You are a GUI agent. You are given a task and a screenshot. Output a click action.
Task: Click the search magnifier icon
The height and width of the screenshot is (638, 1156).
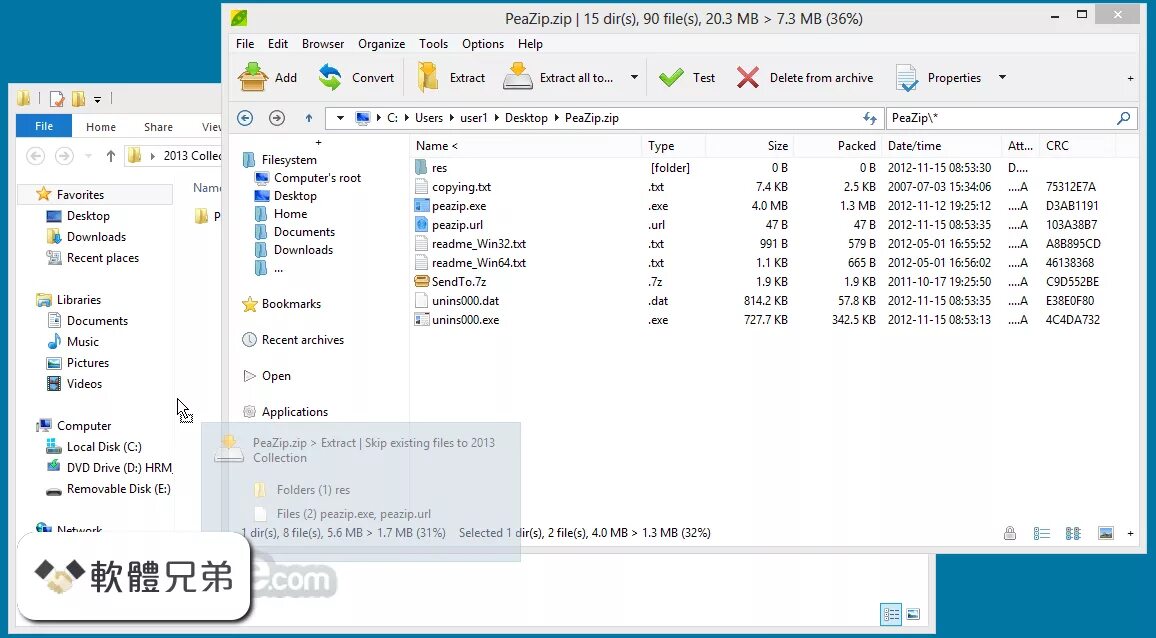(x=1124, y=117)
